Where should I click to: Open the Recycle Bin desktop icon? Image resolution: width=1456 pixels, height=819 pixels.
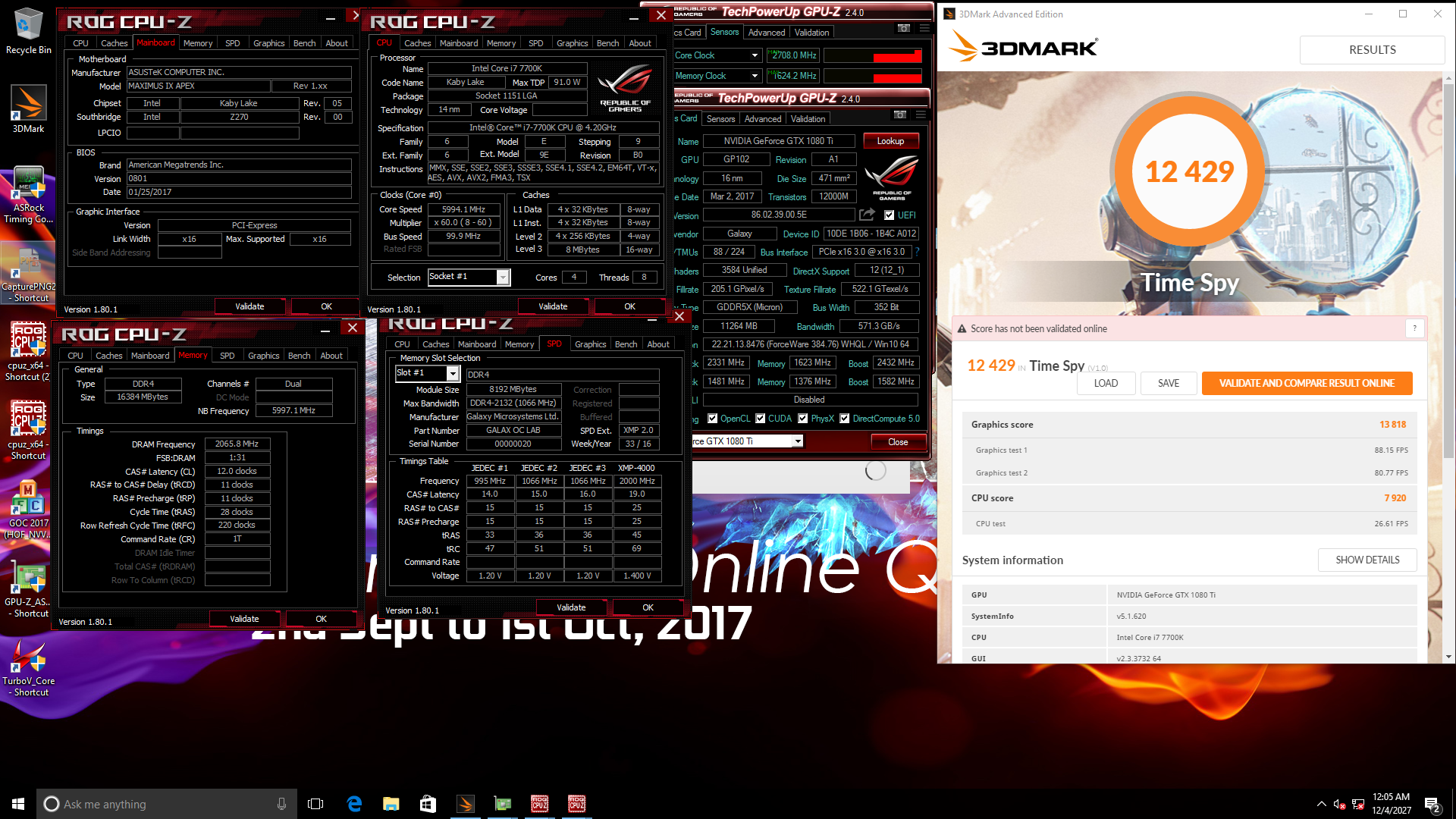pos(28,31)
